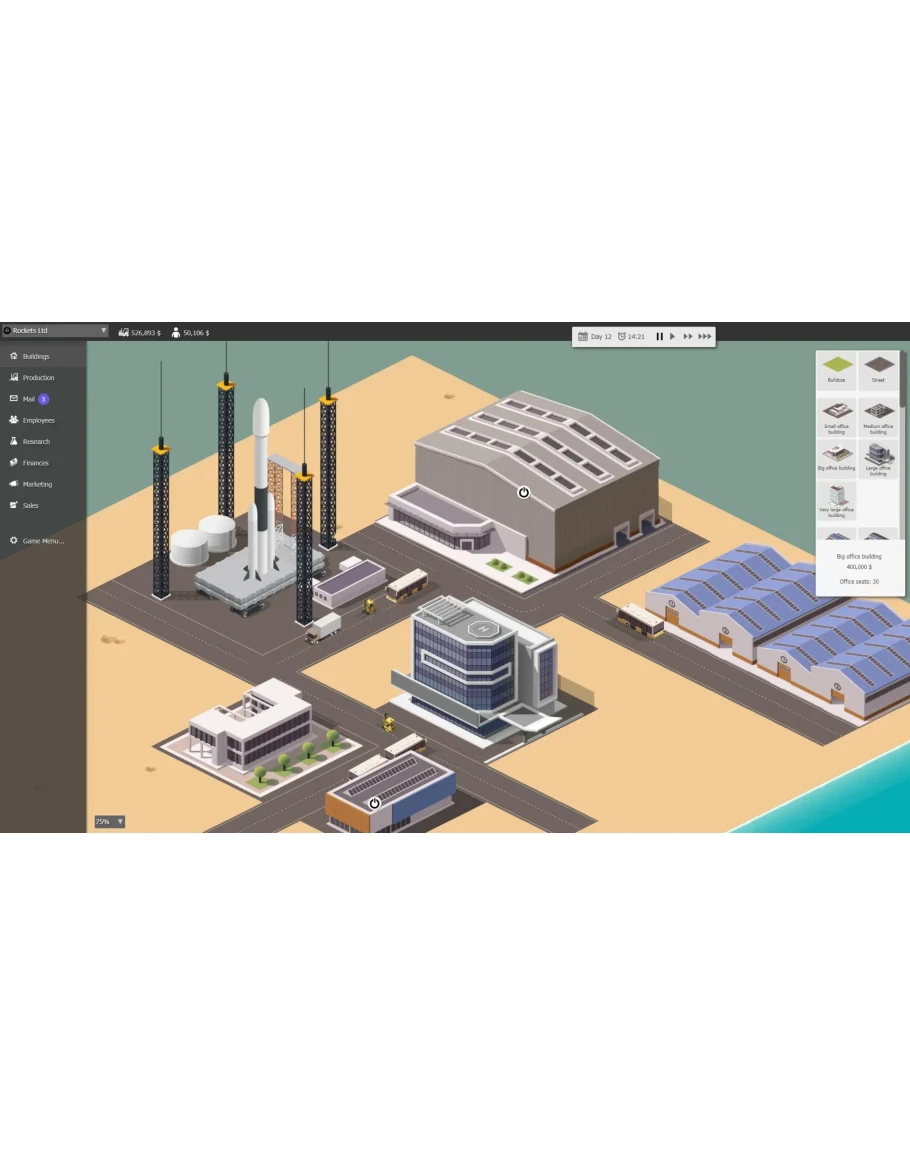This screenshot has width=910, height=1155.
Task: Open the Rockets Ltd company dropdown
Action: coord(55,330)
